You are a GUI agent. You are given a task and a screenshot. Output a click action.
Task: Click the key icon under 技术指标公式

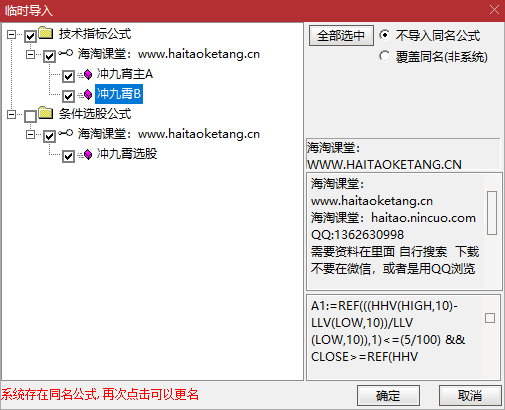[x=66, y=53]
